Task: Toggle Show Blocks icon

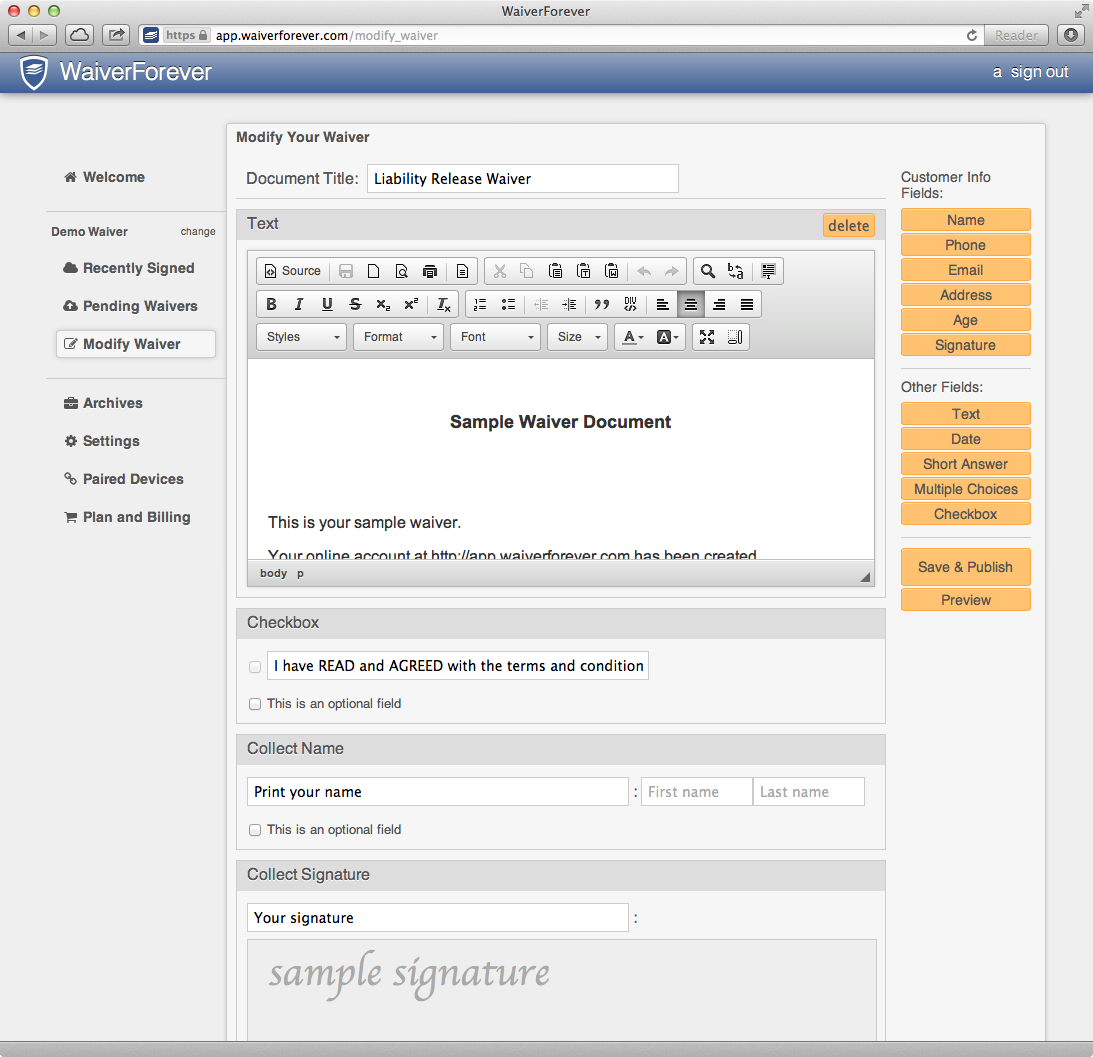Action: click(x=735, y=337)
